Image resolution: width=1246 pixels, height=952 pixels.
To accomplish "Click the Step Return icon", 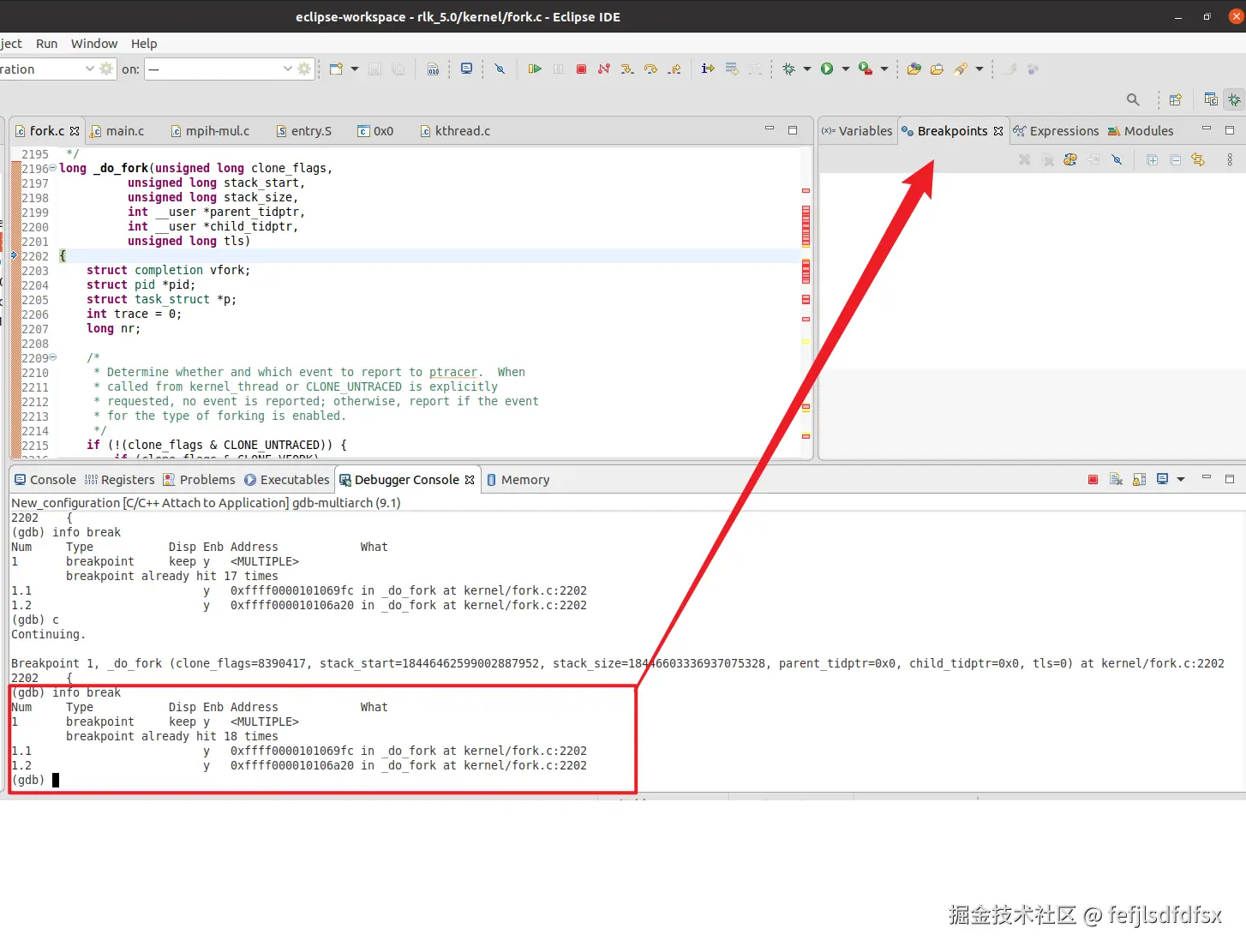I will pos(674,69).
